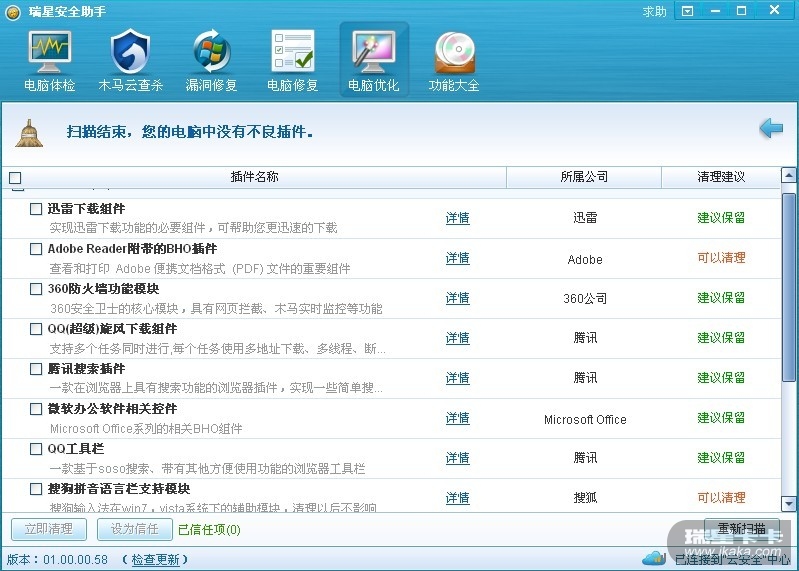Select 电脑优化 computer optimization icon

(374, 61)
